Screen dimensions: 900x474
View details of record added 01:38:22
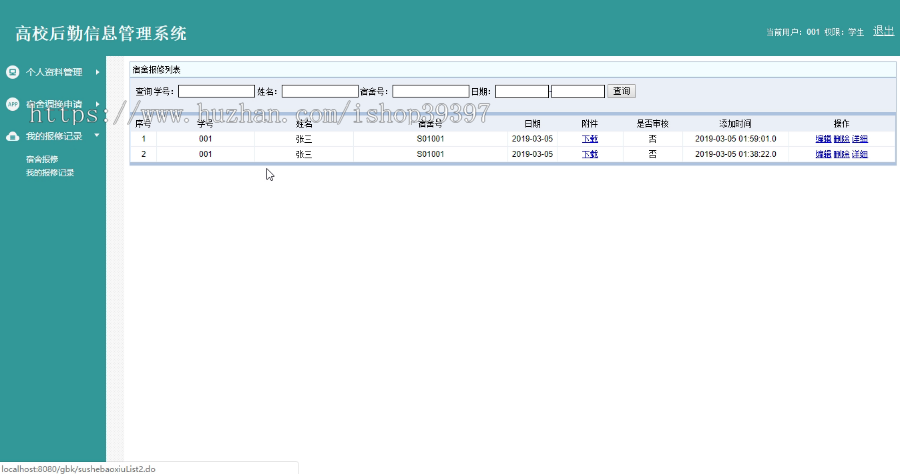pos(860,154)
